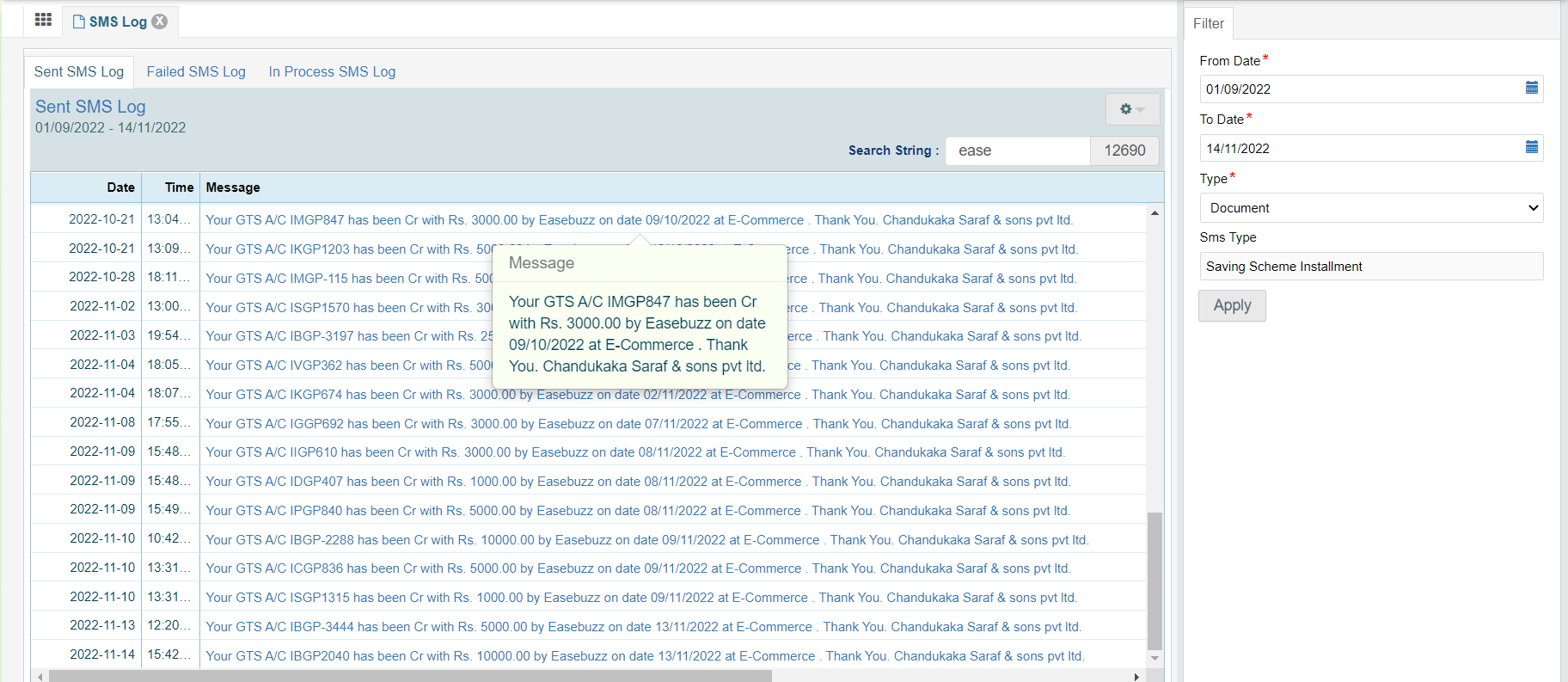Open message for A/C IKGP674
Screen dimensions: 1568x682
coord(637,395)
